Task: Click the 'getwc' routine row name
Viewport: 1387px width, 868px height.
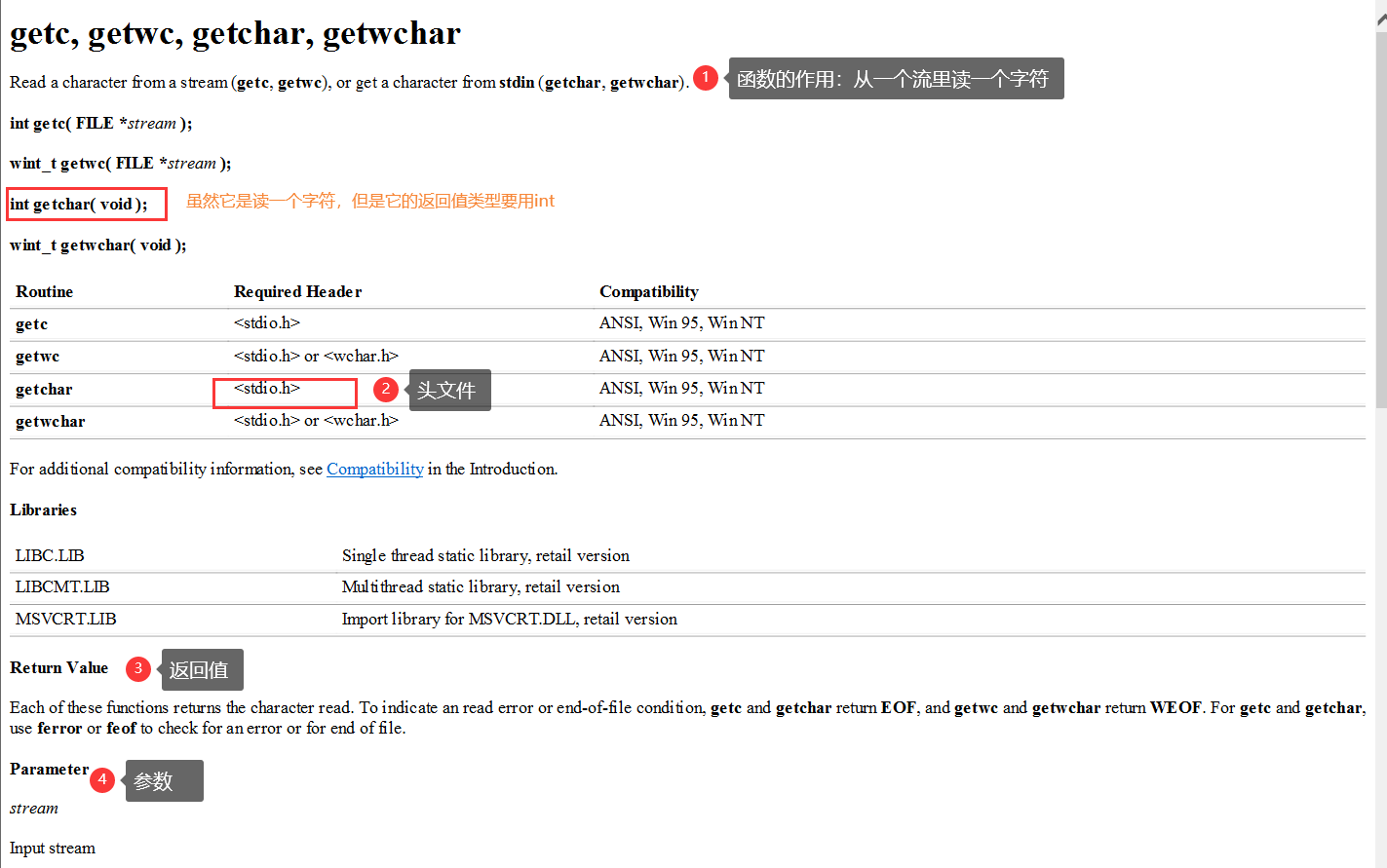Action: [x=38, y=357]
